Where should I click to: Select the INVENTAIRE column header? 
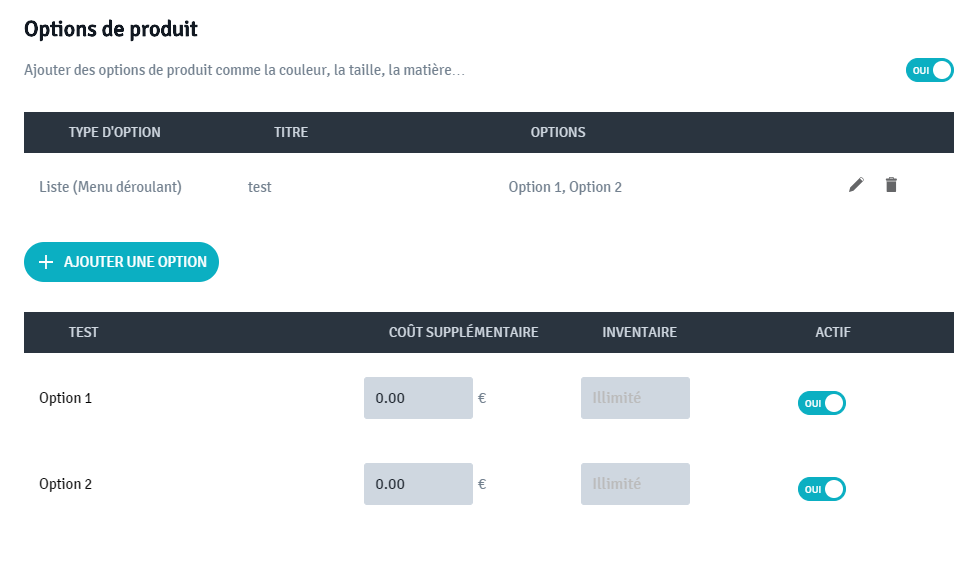639,332
